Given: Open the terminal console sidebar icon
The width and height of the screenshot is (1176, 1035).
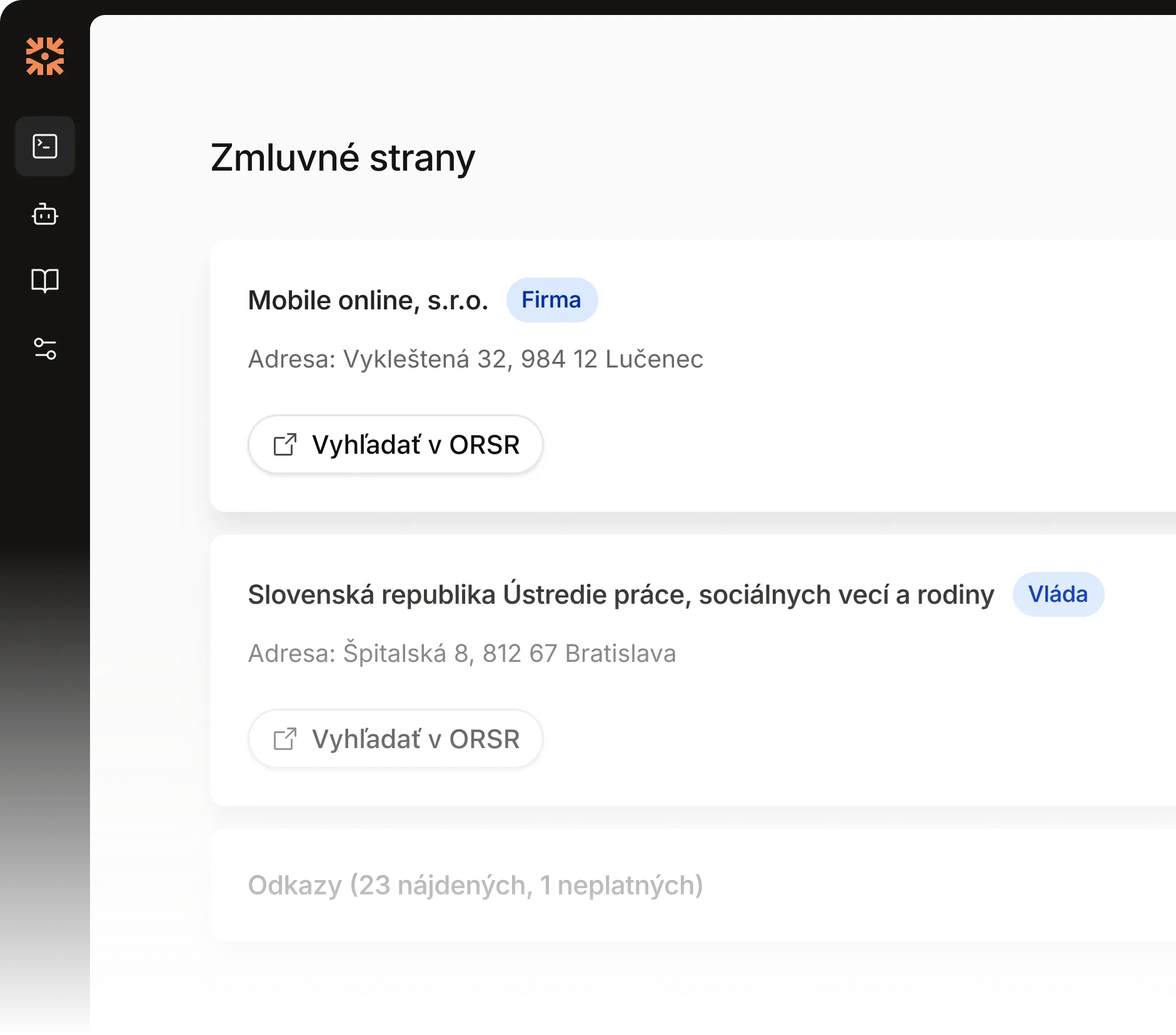Looking at the screenshot, I should click(x=45, y=146).
